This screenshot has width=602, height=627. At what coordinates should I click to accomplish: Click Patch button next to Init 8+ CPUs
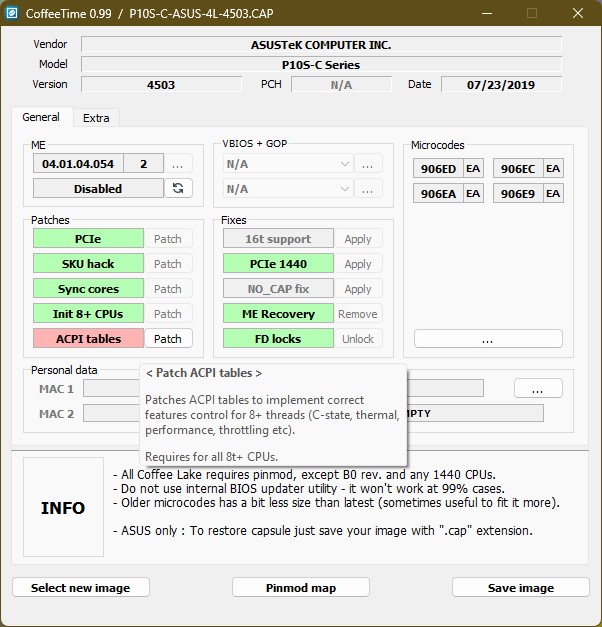(168, 314)
